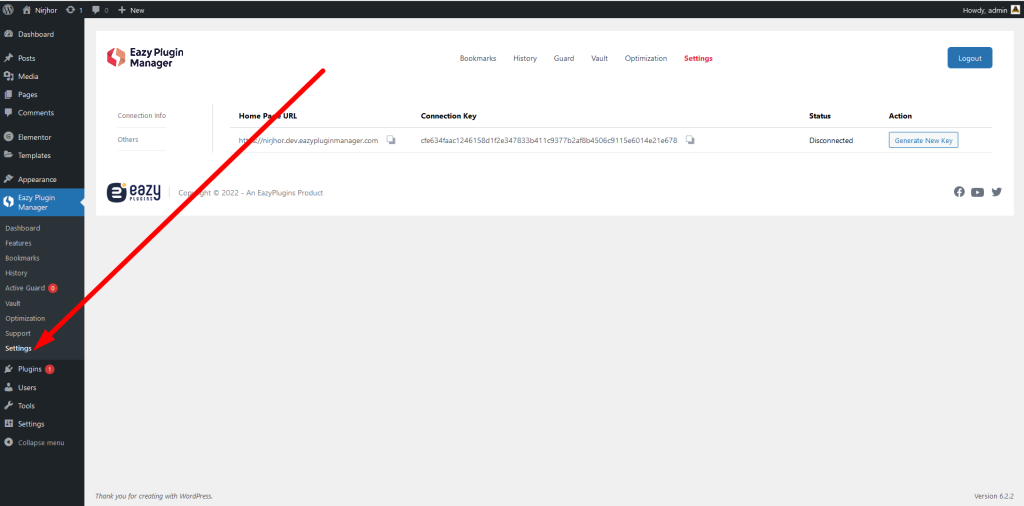1024x506 pixels.
Task: Open the Nirjhor site home link
Action: click(x=40, y=10)
